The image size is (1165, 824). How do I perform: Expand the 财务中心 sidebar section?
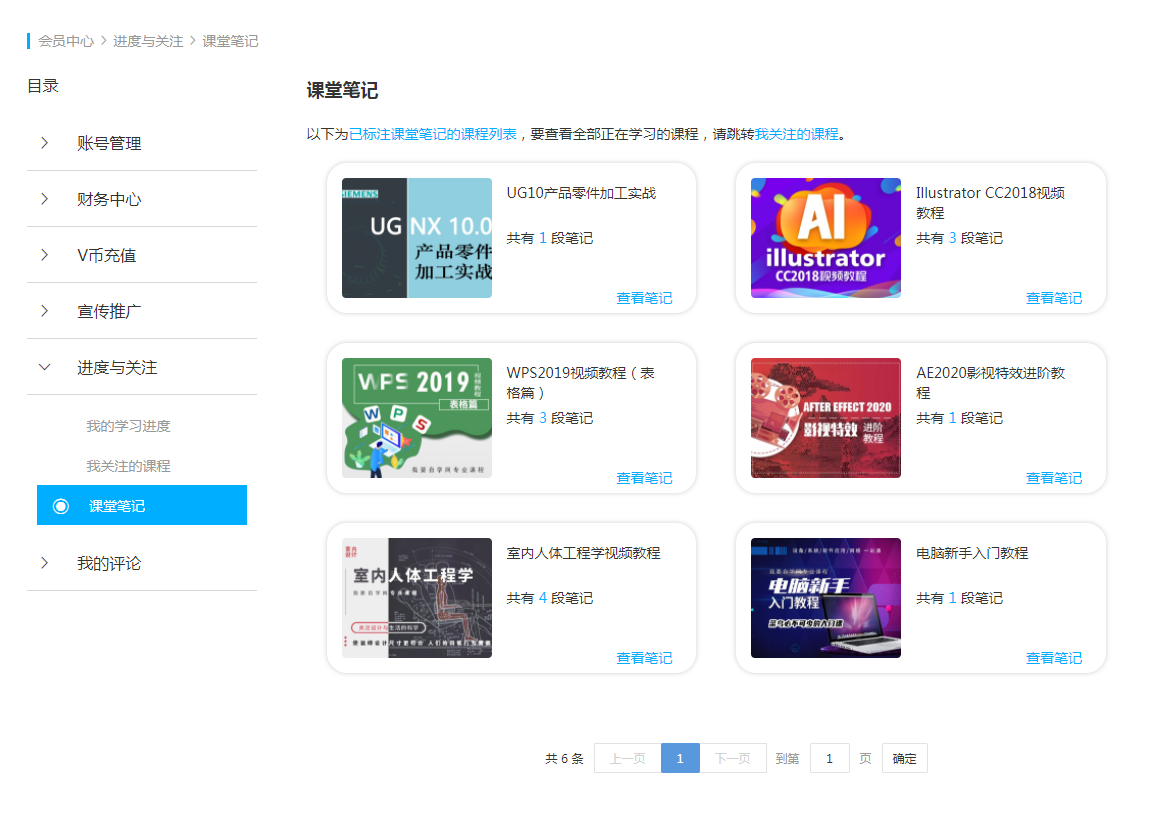click(44, 199)
